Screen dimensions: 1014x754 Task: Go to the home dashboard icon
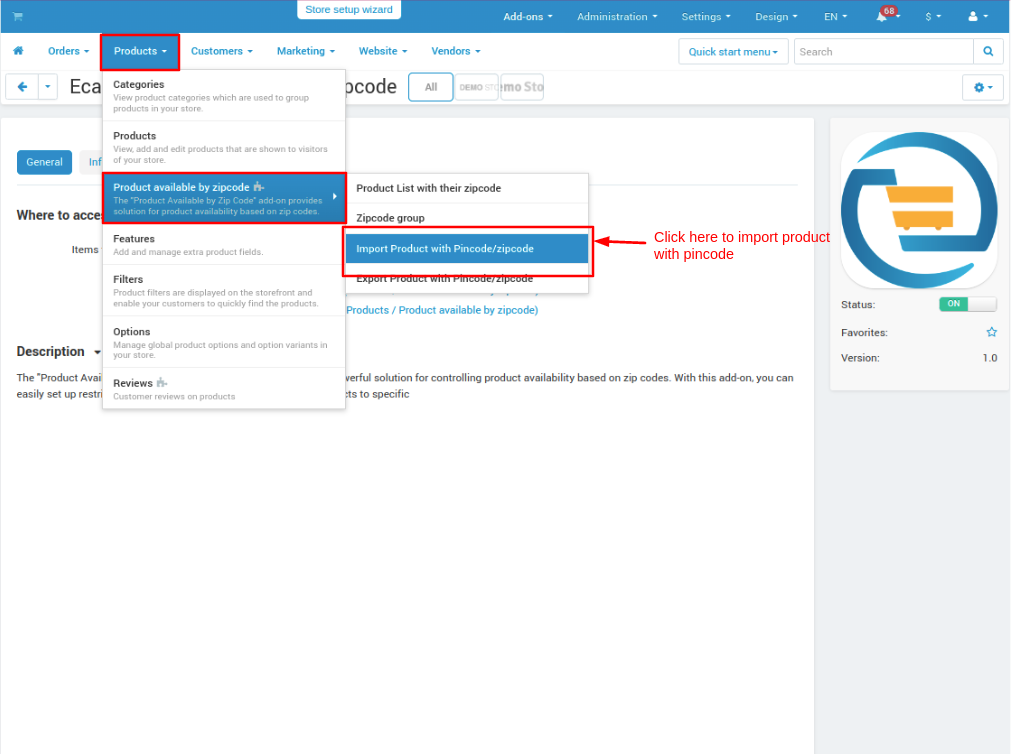point(18,50)
